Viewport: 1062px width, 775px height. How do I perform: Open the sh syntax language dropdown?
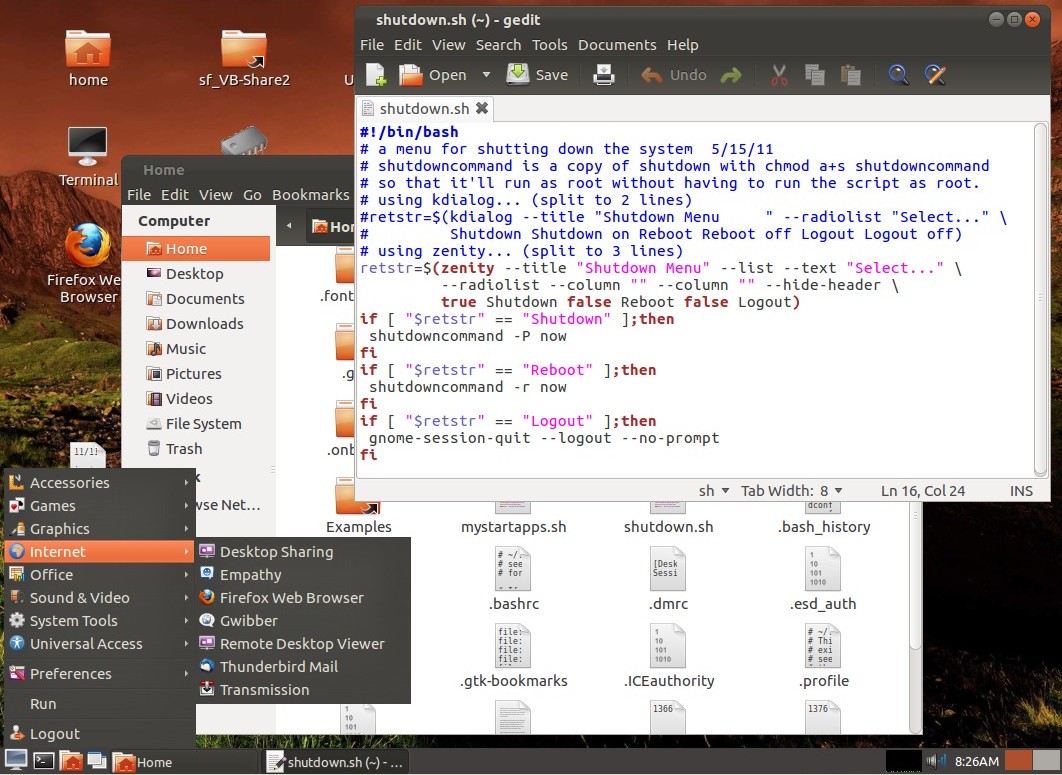tap(714, 490)
